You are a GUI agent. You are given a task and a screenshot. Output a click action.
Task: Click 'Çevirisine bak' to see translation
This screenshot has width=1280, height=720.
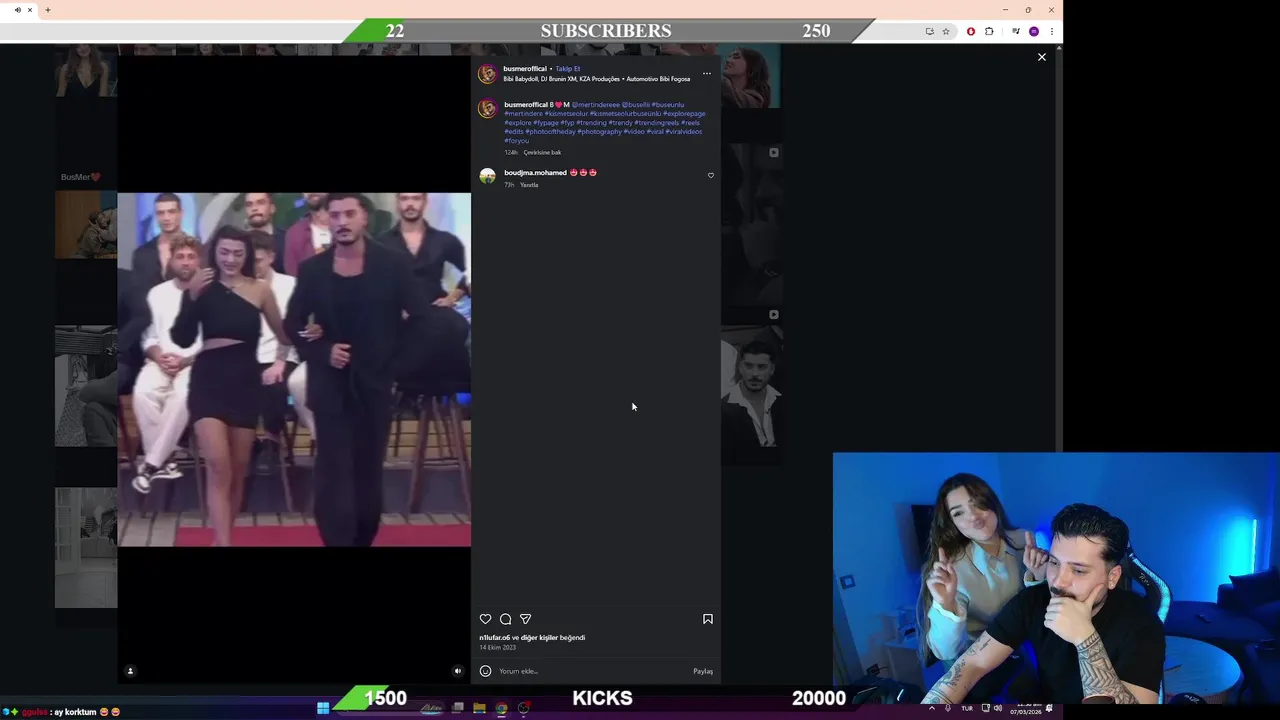pyautogui.click(x=542, y=153)
